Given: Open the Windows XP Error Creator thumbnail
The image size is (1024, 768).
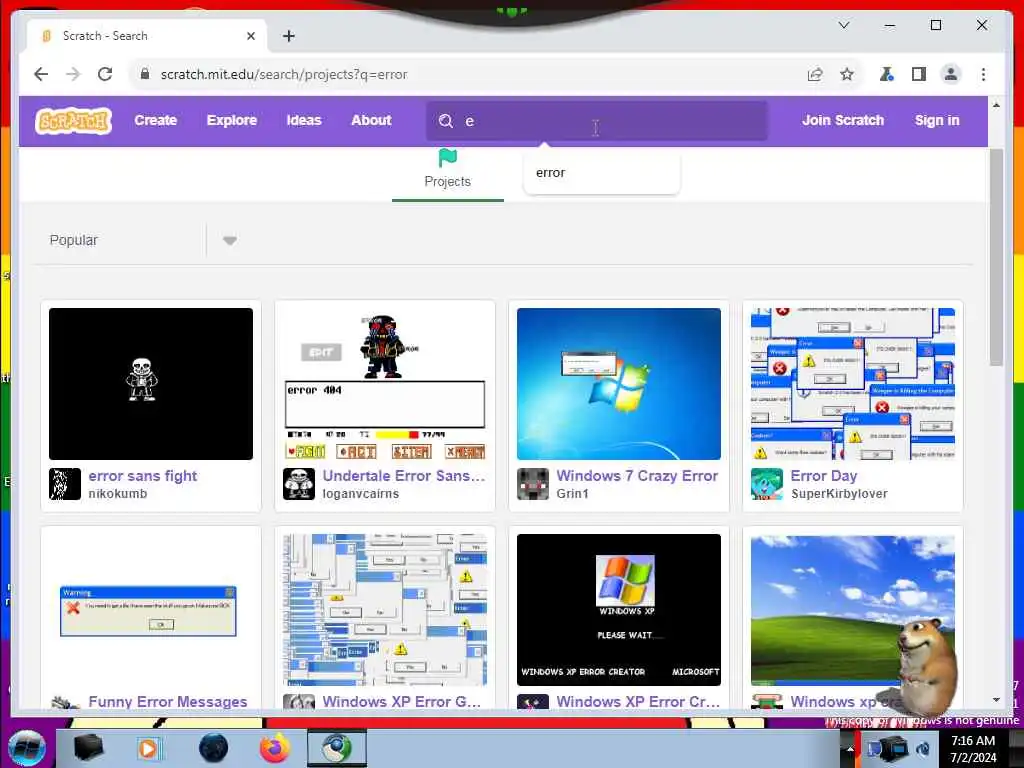Looking at the screenshot, I should (618, 610).
